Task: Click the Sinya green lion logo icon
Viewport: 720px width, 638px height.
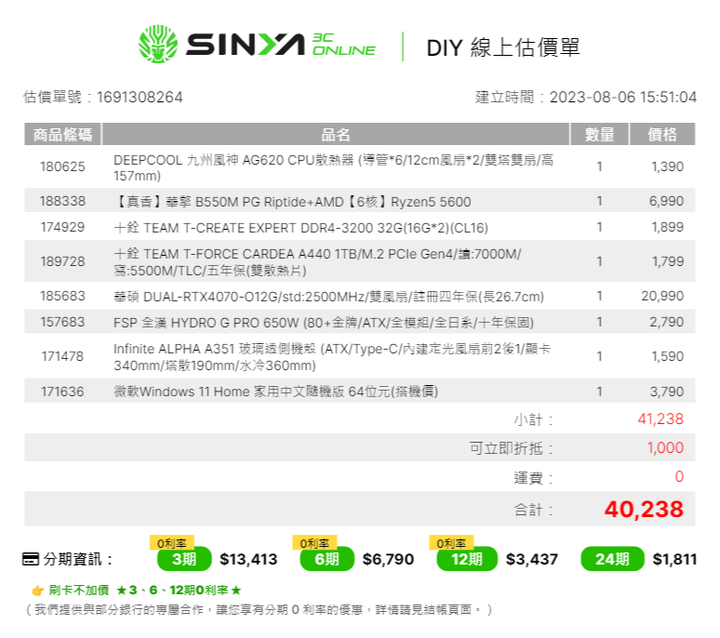Action: point(158,44)
